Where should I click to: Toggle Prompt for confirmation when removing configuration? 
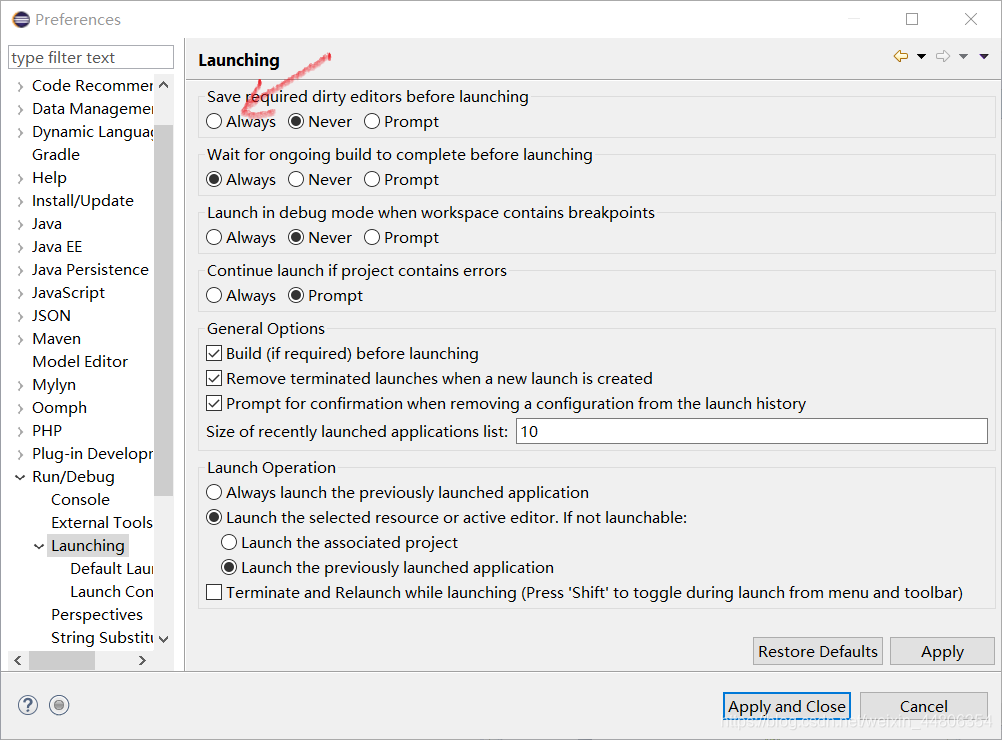[214, 403]
